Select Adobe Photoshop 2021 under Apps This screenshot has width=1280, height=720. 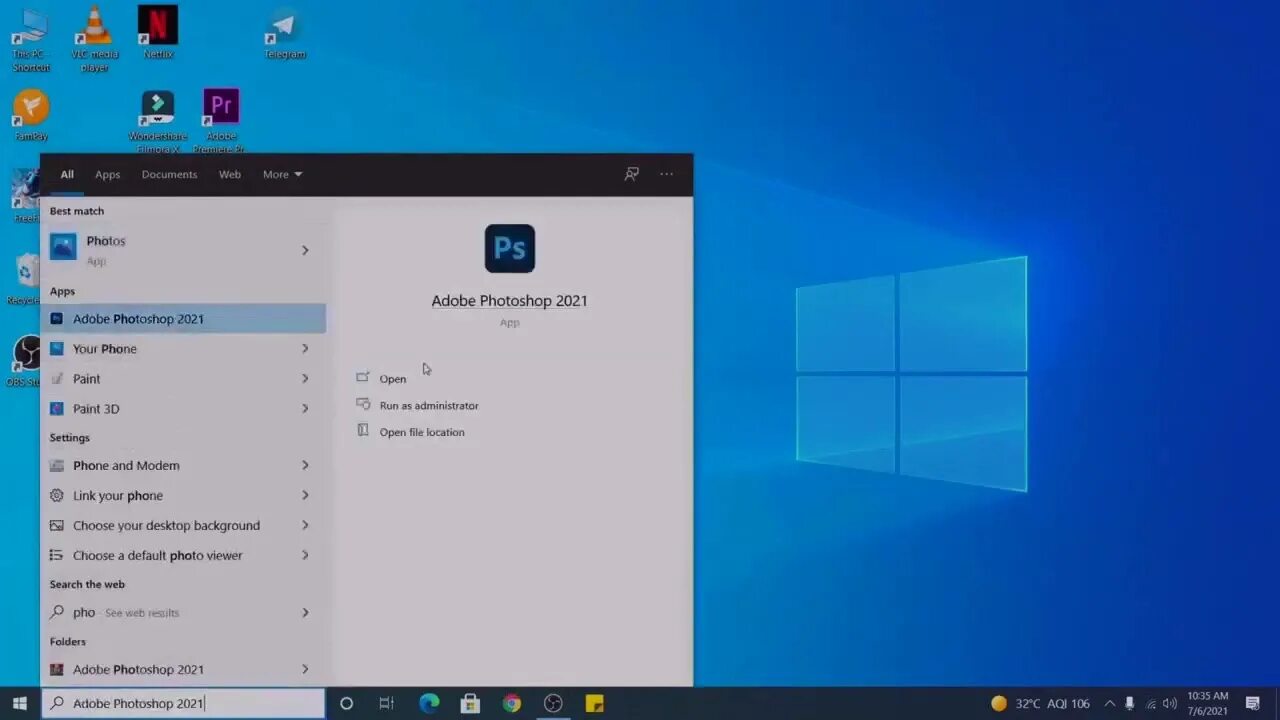pyautogui.click(x=183, y=318)
